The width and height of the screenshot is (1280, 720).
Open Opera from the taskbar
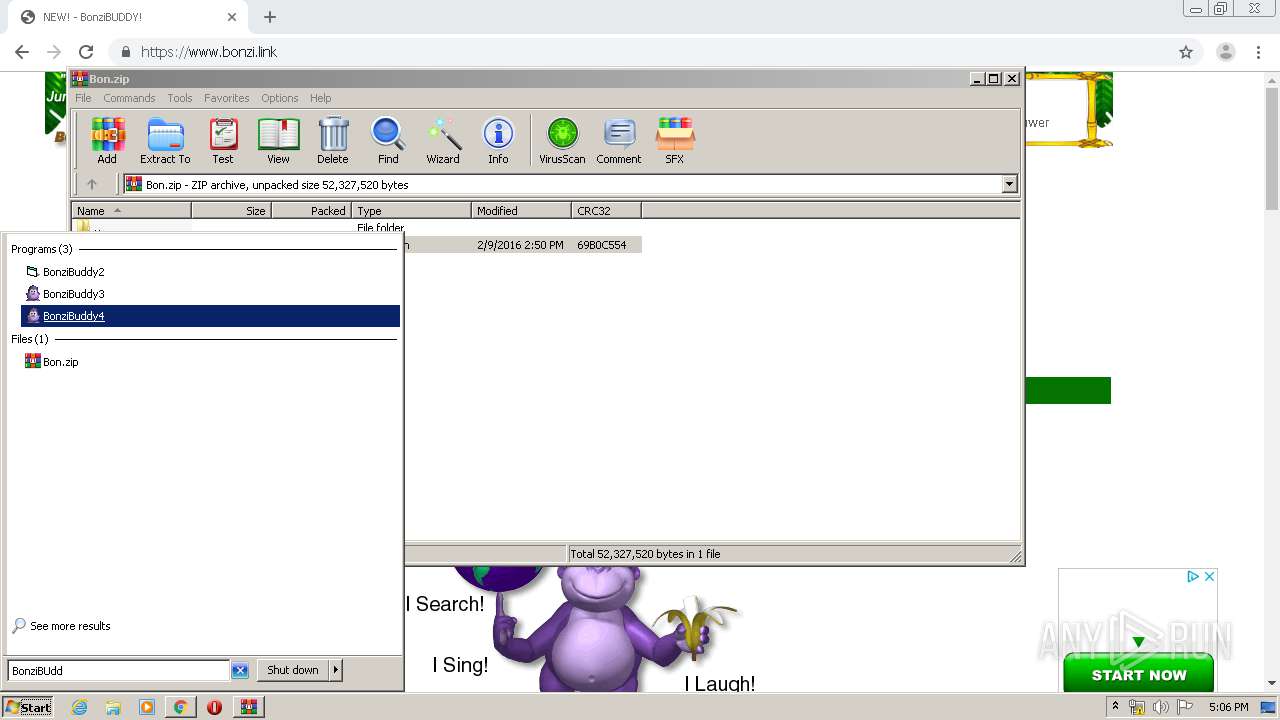[x=214, y=707]
